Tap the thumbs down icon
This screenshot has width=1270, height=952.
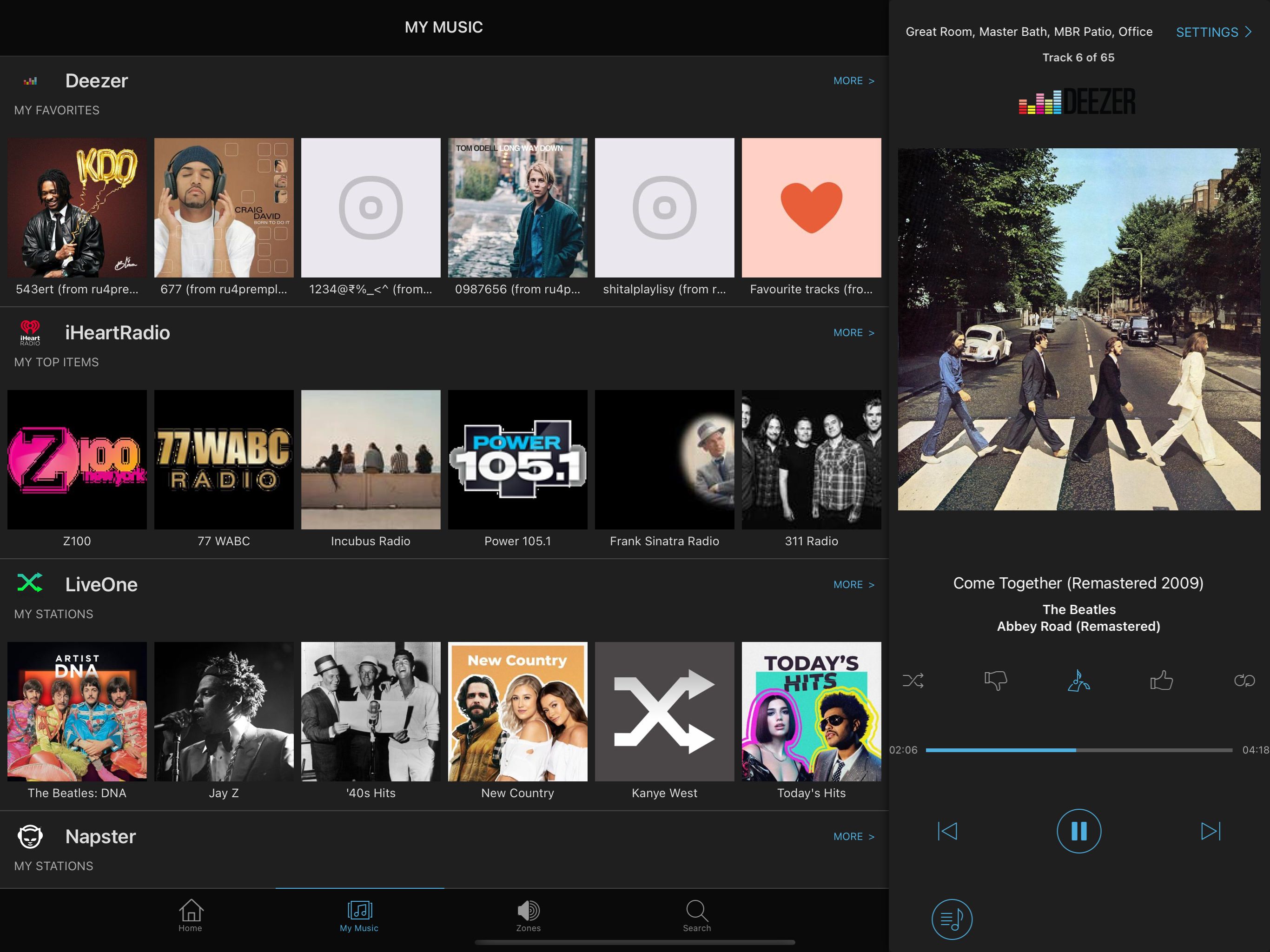(x=996, y=681)
